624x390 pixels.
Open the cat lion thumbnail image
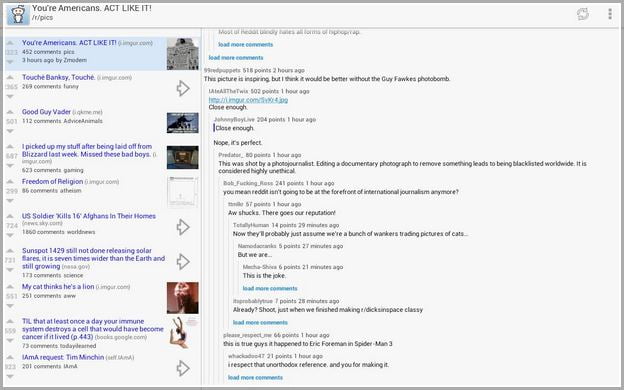click(x=183, y=298)
